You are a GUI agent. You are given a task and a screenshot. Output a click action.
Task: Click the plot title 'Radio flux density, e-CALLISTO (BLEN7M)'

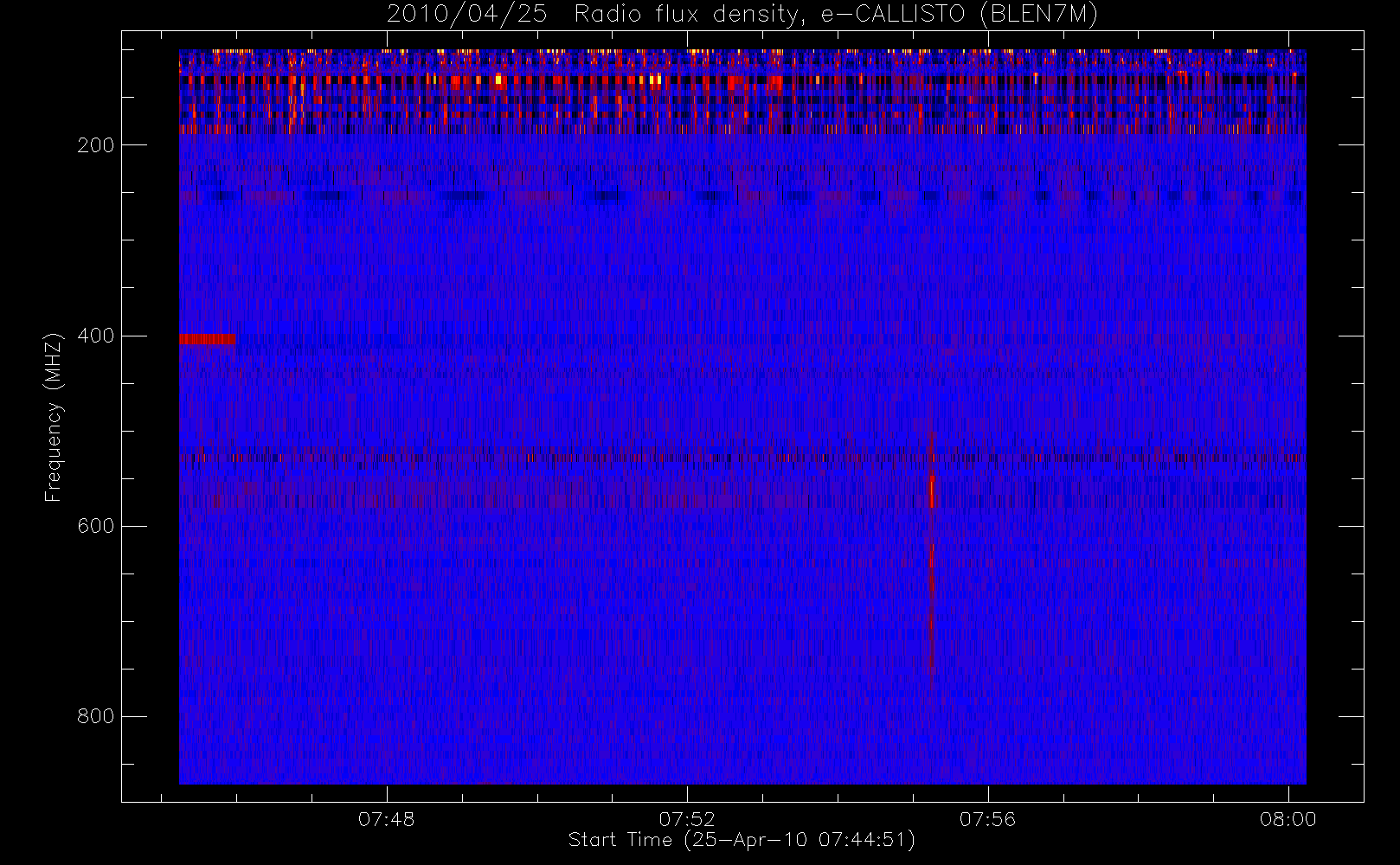[x=836, y=15]
